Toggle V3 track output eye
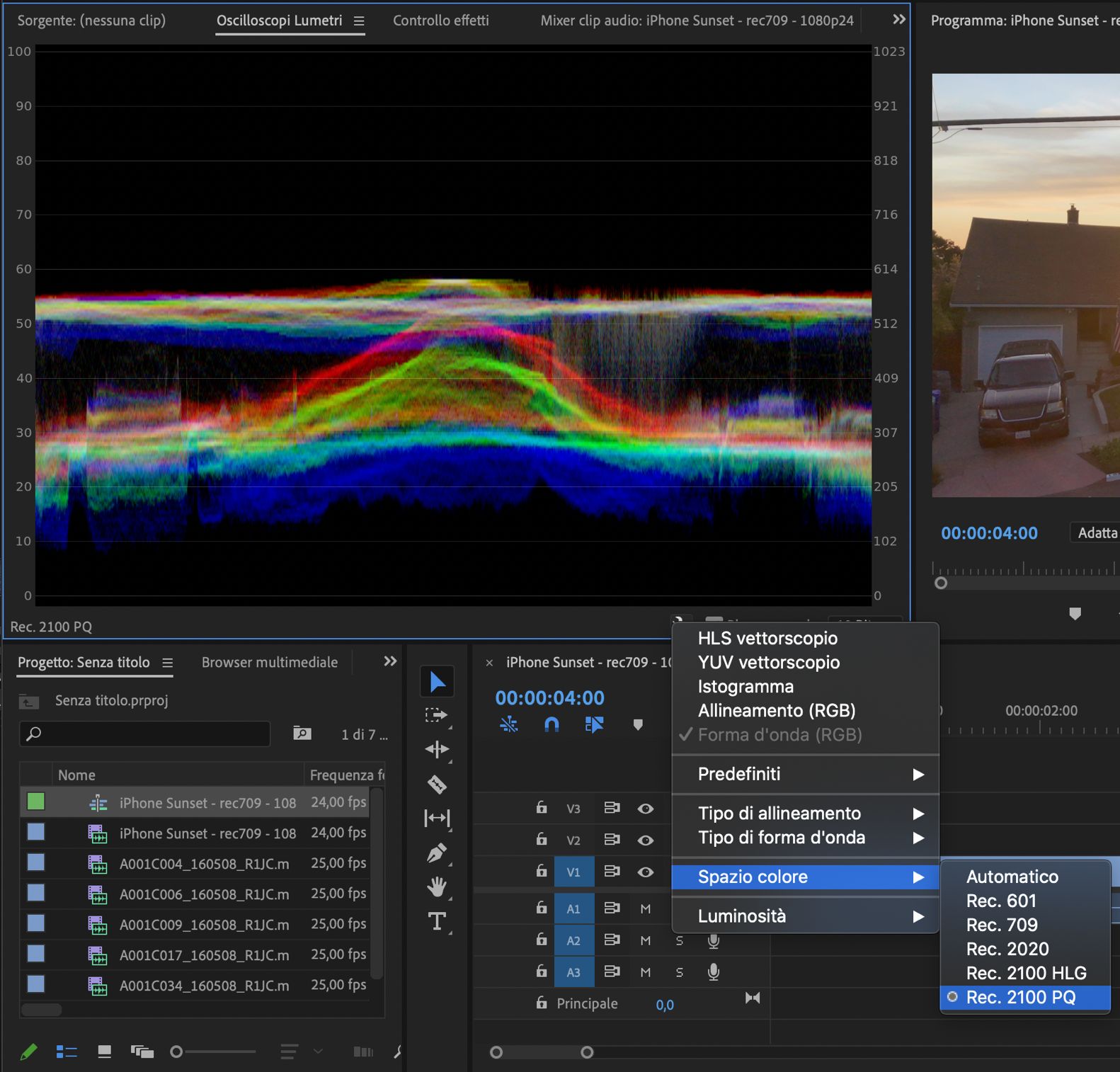Screen dimensions: 1120x1072 645,809
